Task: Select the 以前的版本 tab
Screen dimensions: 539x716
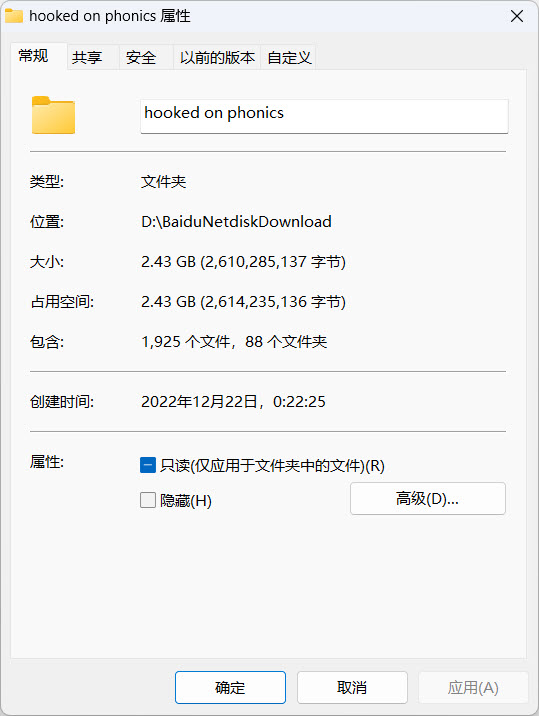Action: pyautogui.click(x=217, y=58)
